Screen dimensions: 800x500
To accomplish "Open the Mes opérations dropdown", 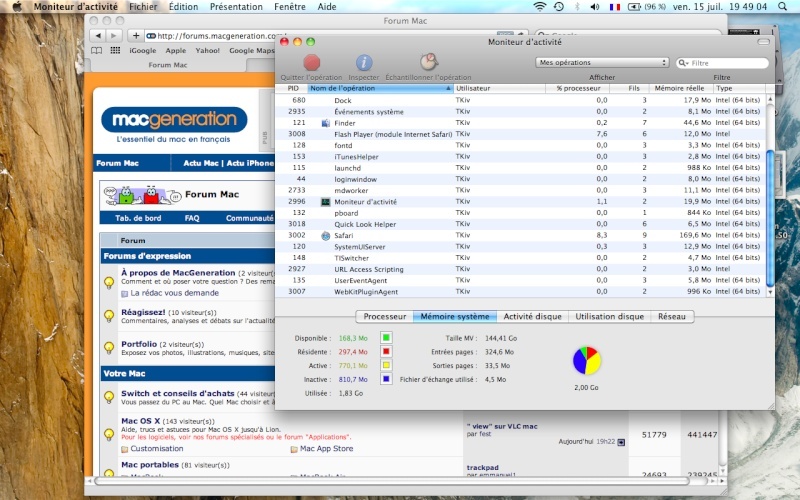I will [602, 62].
